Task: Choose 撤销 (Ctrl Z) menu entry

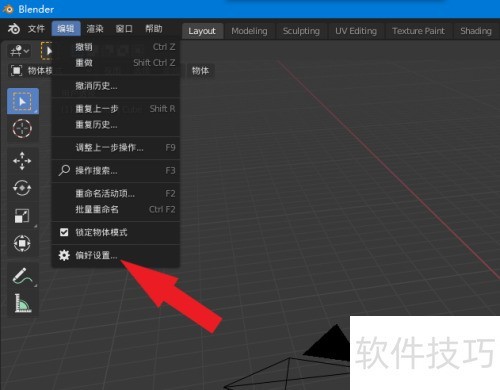Action: [116, 47]
